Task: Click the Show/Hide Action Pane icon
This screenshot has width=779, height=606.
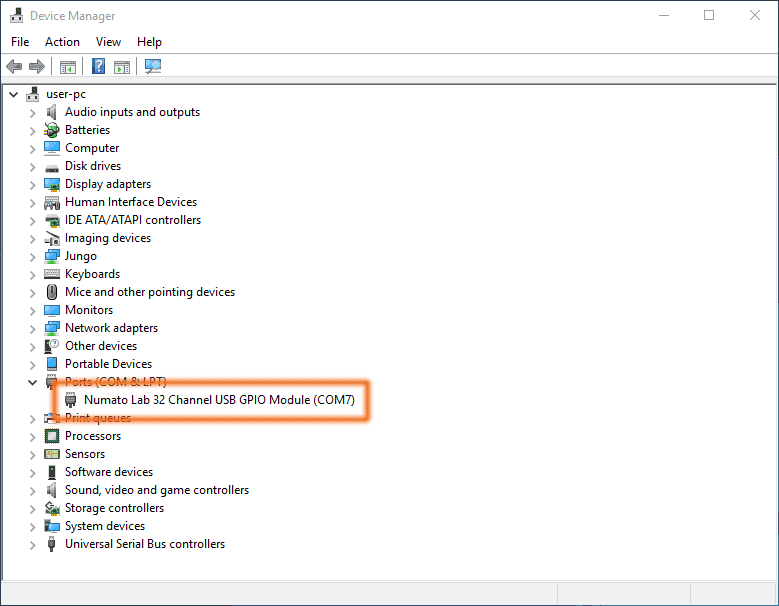Action: click(122, 67)
